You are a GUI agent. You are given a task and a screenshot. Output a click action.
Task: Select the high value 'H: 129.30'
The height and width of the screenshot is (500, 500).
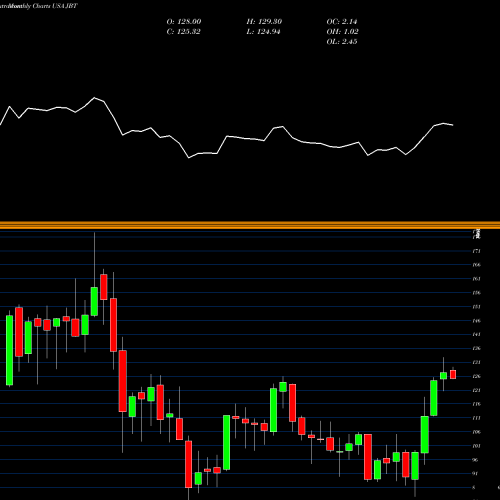pos(264,22)
